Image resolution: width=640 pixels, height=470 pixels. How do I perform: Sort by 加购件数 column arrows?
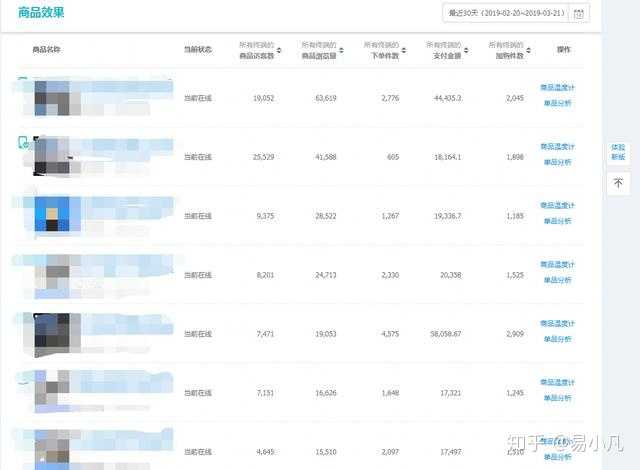pyautogui.click(x=529, y=50)
